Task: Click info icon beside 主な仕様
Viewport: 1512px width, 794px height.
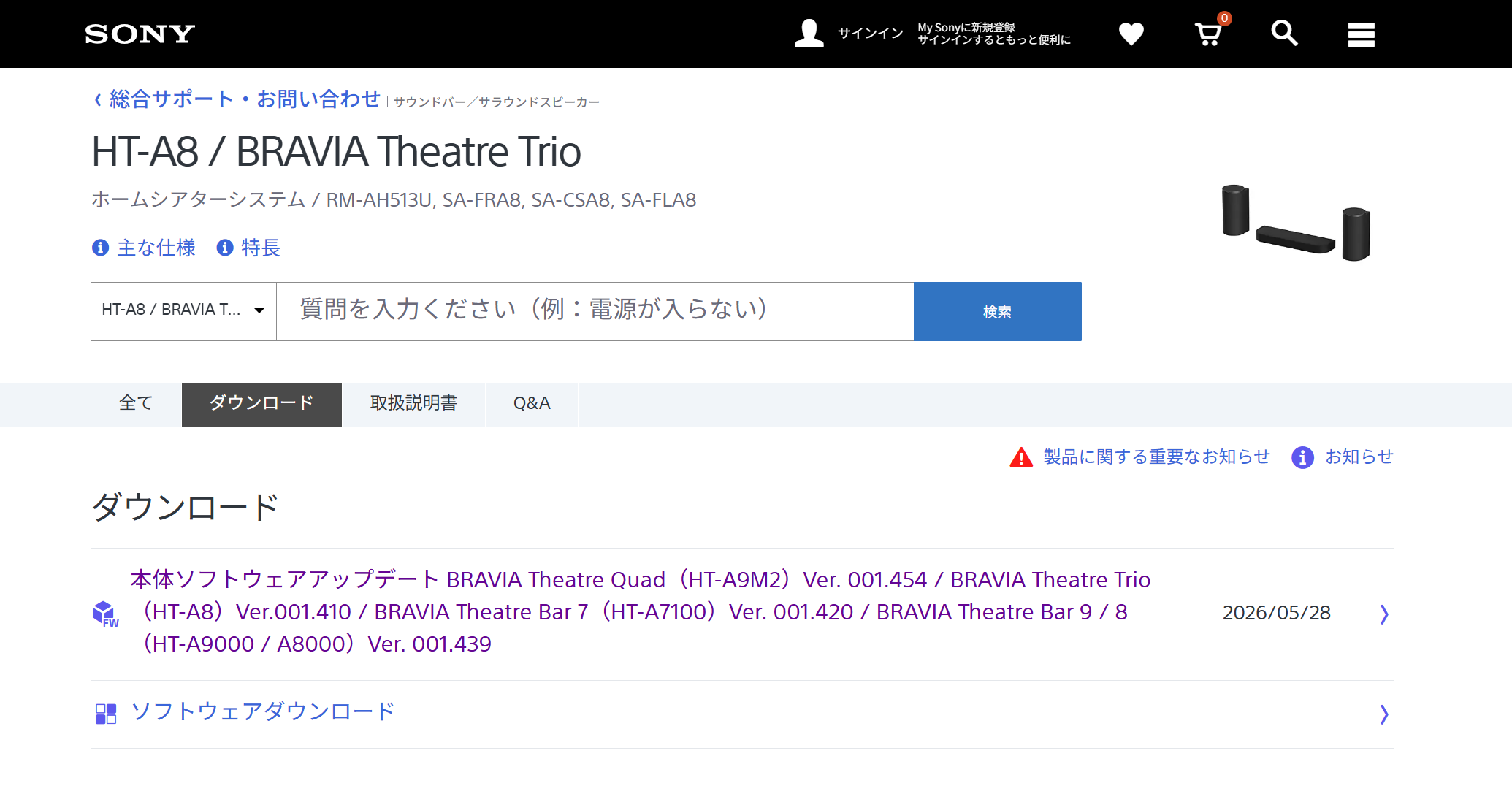Action: (x=100, y=248)
